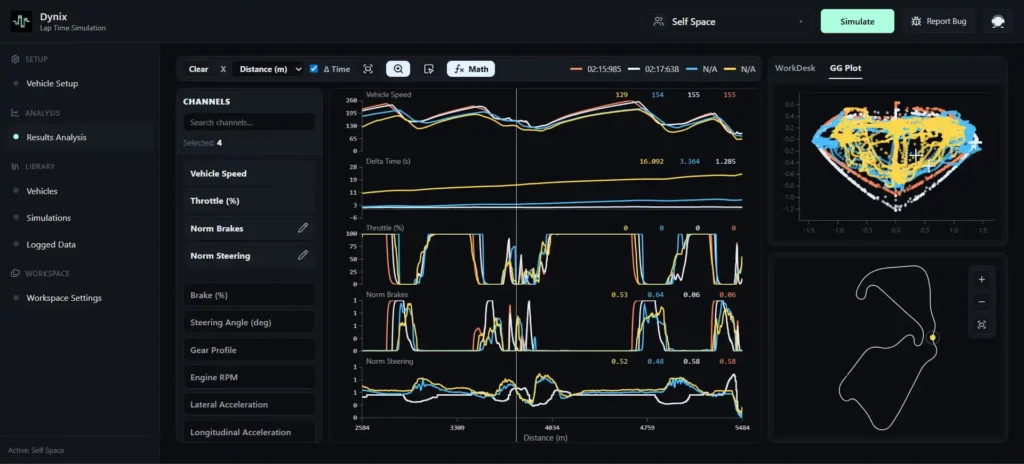This screenshot has height=464, width=1024.
Task: Click the Throttle (%) chart title
Action: point(385,227)
